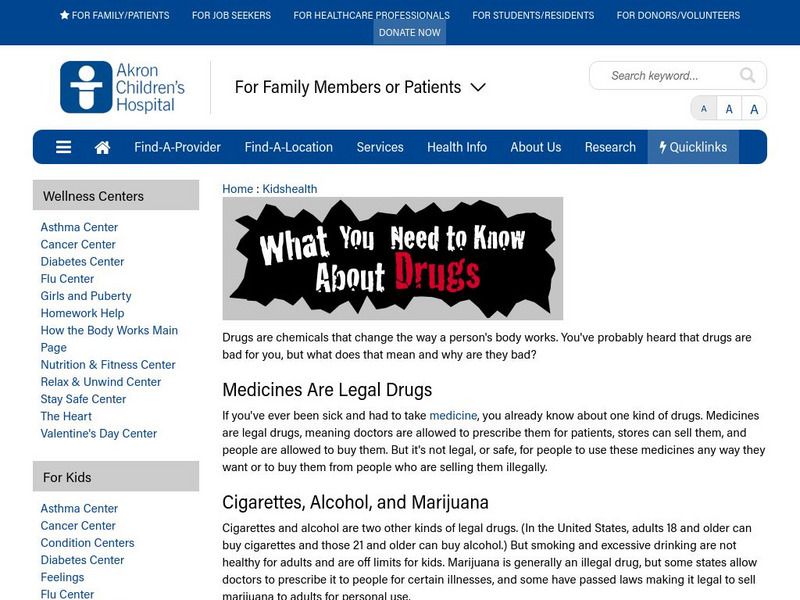The image size is (800, 600).
Task: Select the large font size A
Action: click(754, 109)
